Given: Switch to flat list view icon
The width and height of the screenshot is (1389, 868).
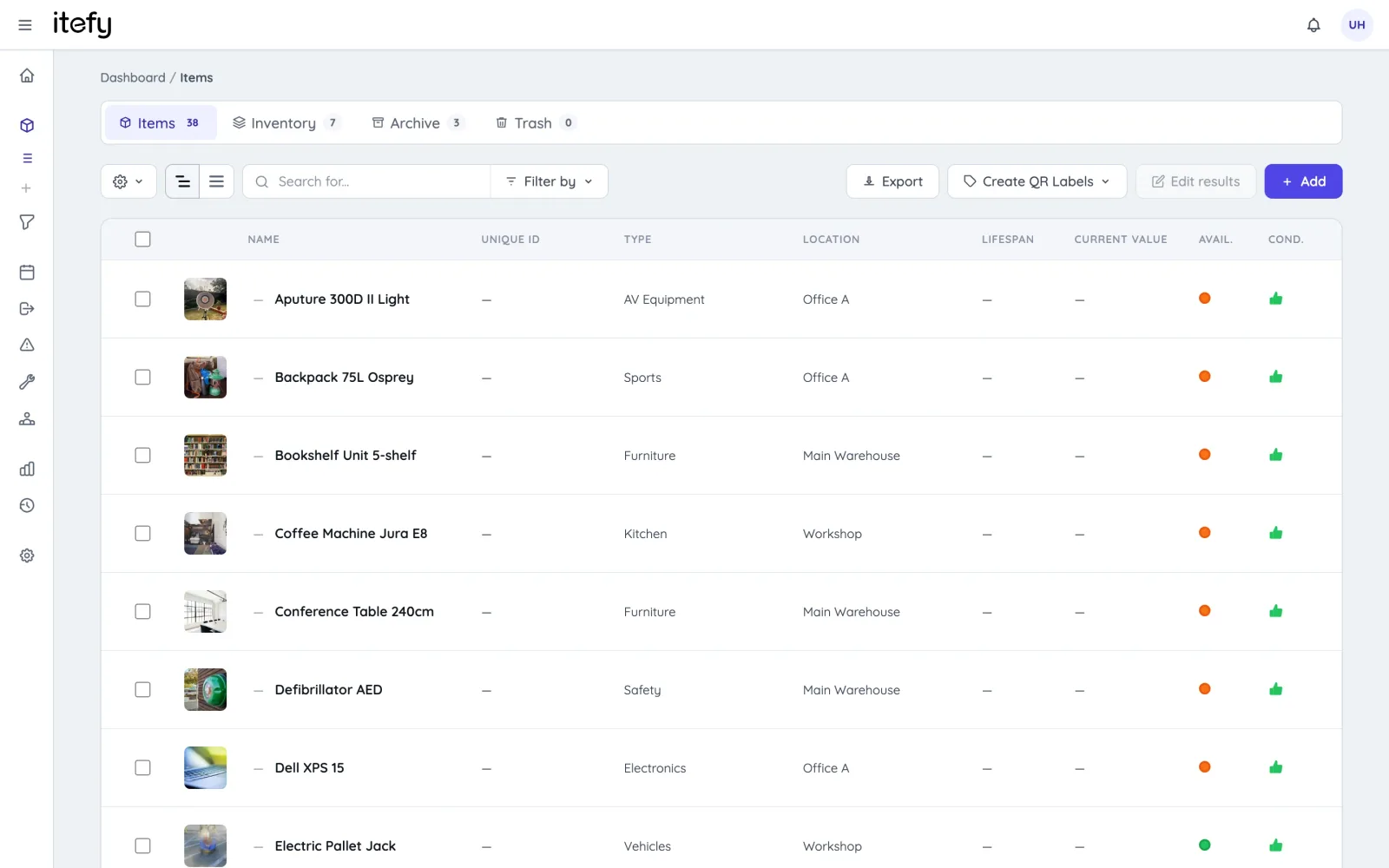Looking at the screenshot, I should pyautogui.click(x=217, y=181).
